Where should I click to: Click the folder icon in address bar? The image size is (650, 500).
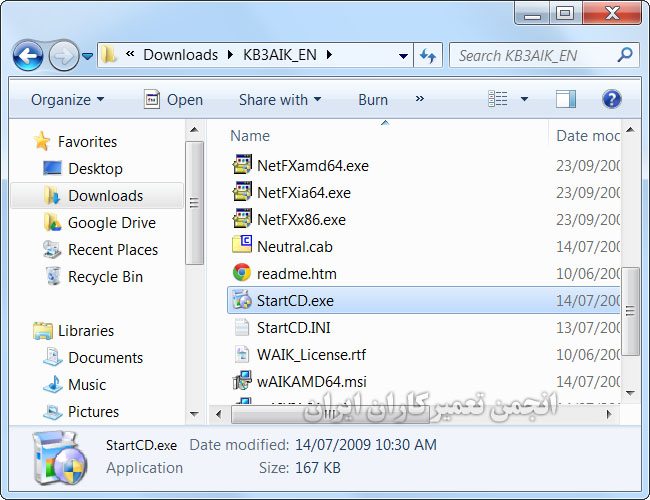click(109, 55)
